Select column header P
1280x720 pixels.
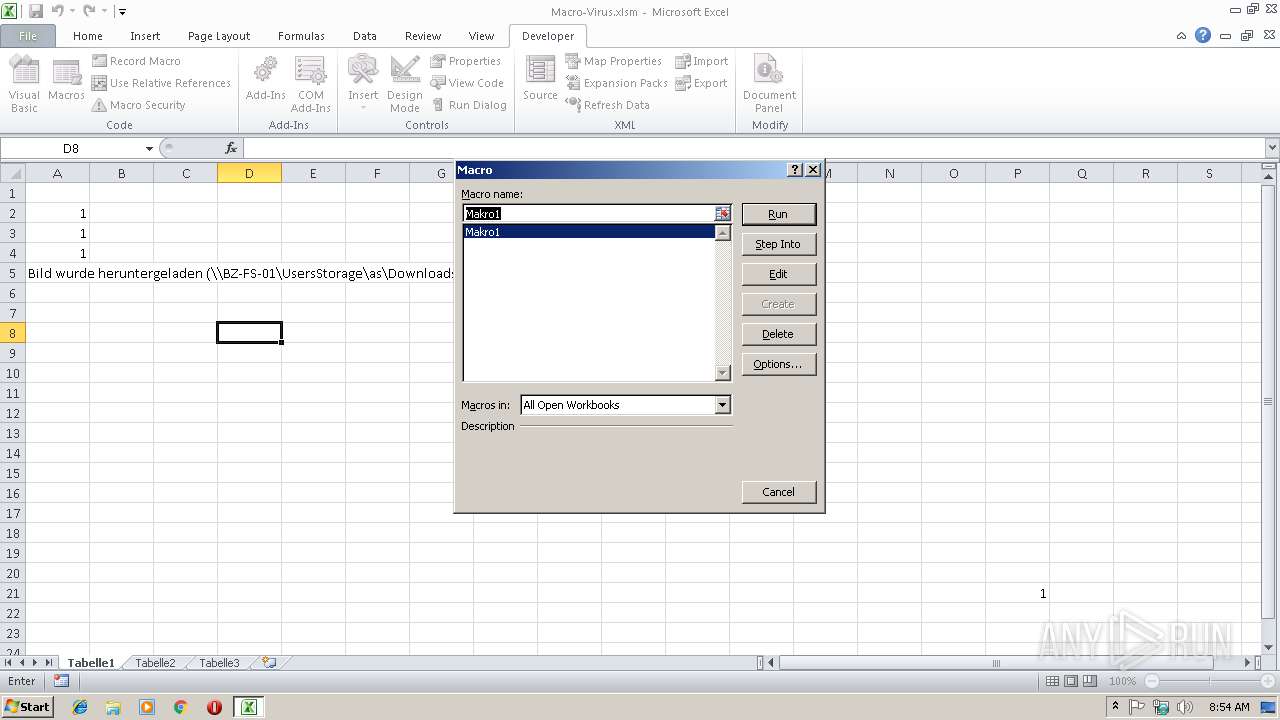coord(1017,173)
